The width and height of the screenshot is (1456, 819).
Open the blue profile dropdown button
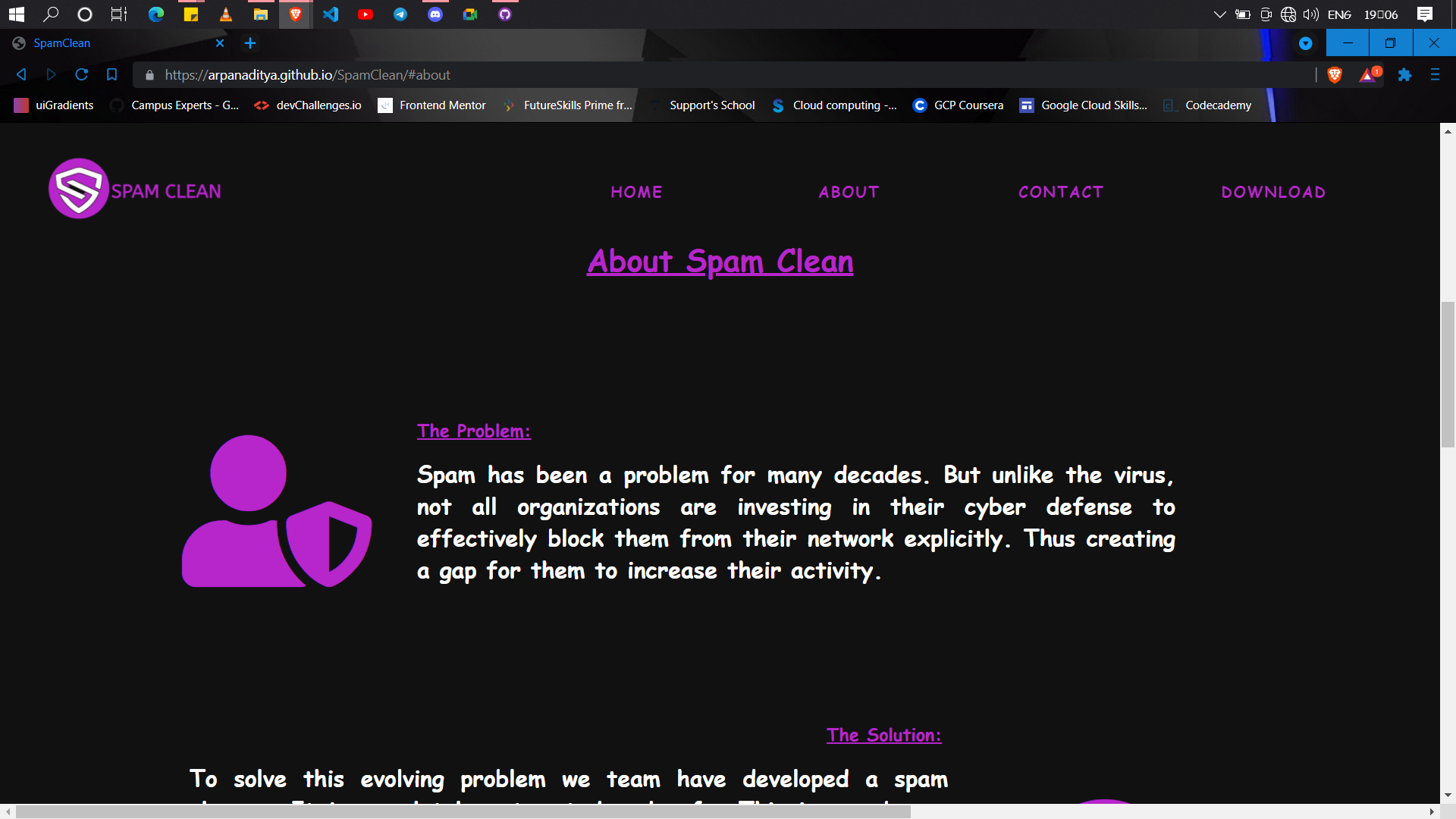1305,43
